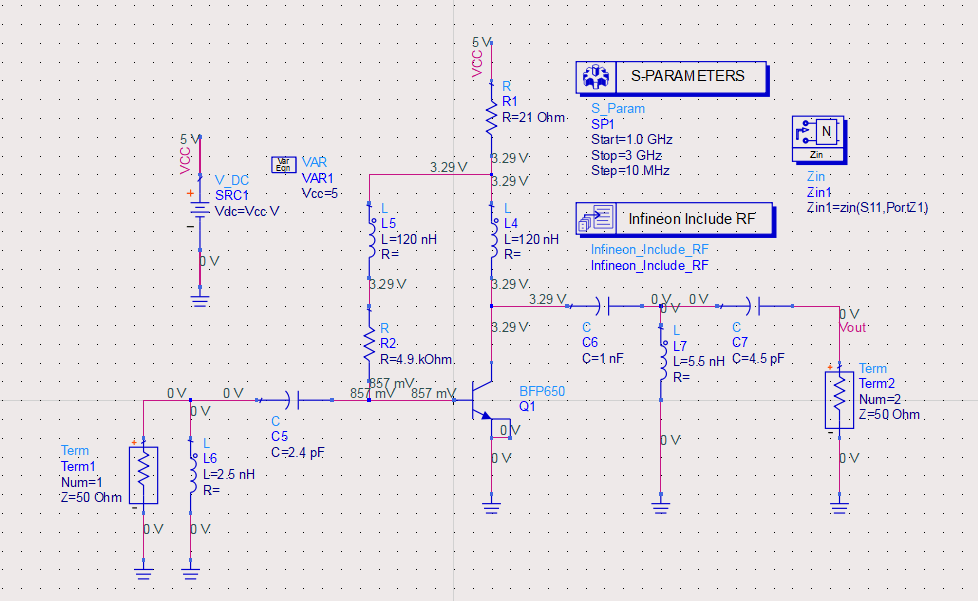Select resistor R1 symbol below VCC
978x601 pixels.
pos(491,118)
